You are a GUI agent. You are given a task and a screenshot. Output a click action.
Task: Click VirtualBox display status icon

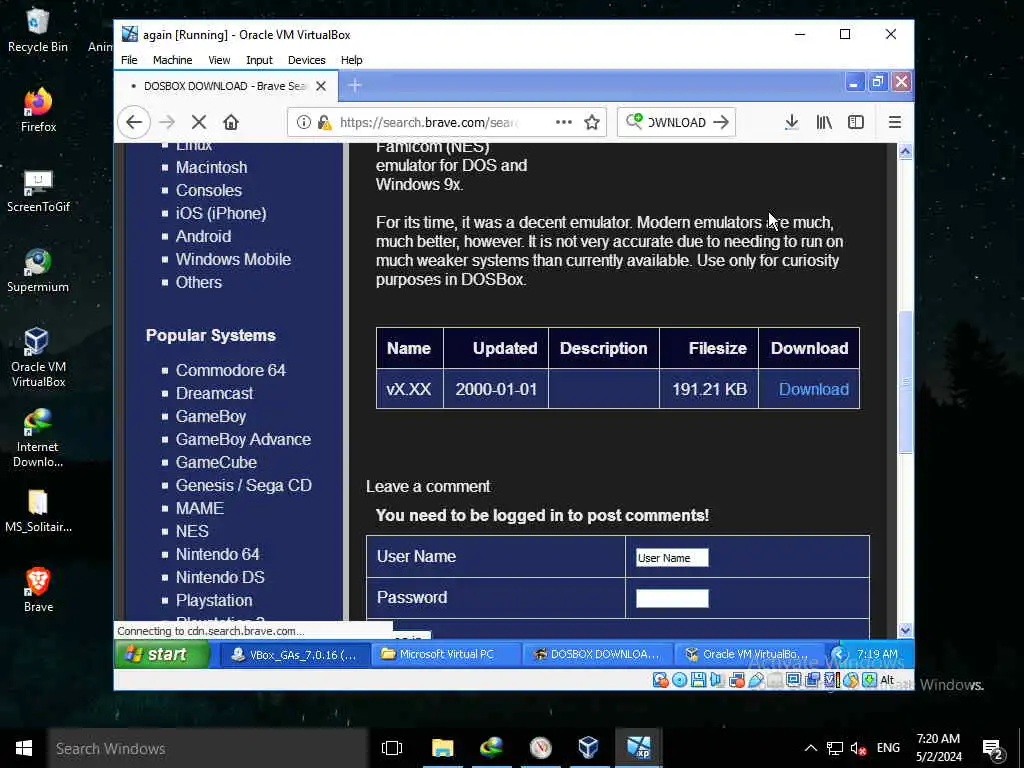tap(793, 680)
